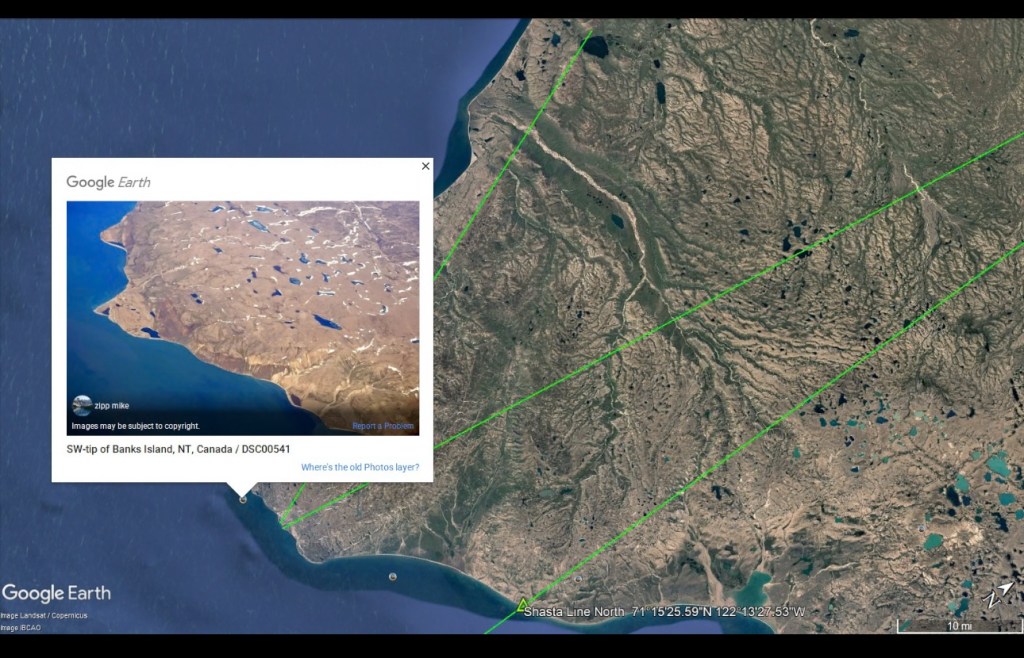Click the Google Earth logo in the popup header
Image resolution: width=1024 pixels, height=658 pixels.
click(x=108, y=182)
